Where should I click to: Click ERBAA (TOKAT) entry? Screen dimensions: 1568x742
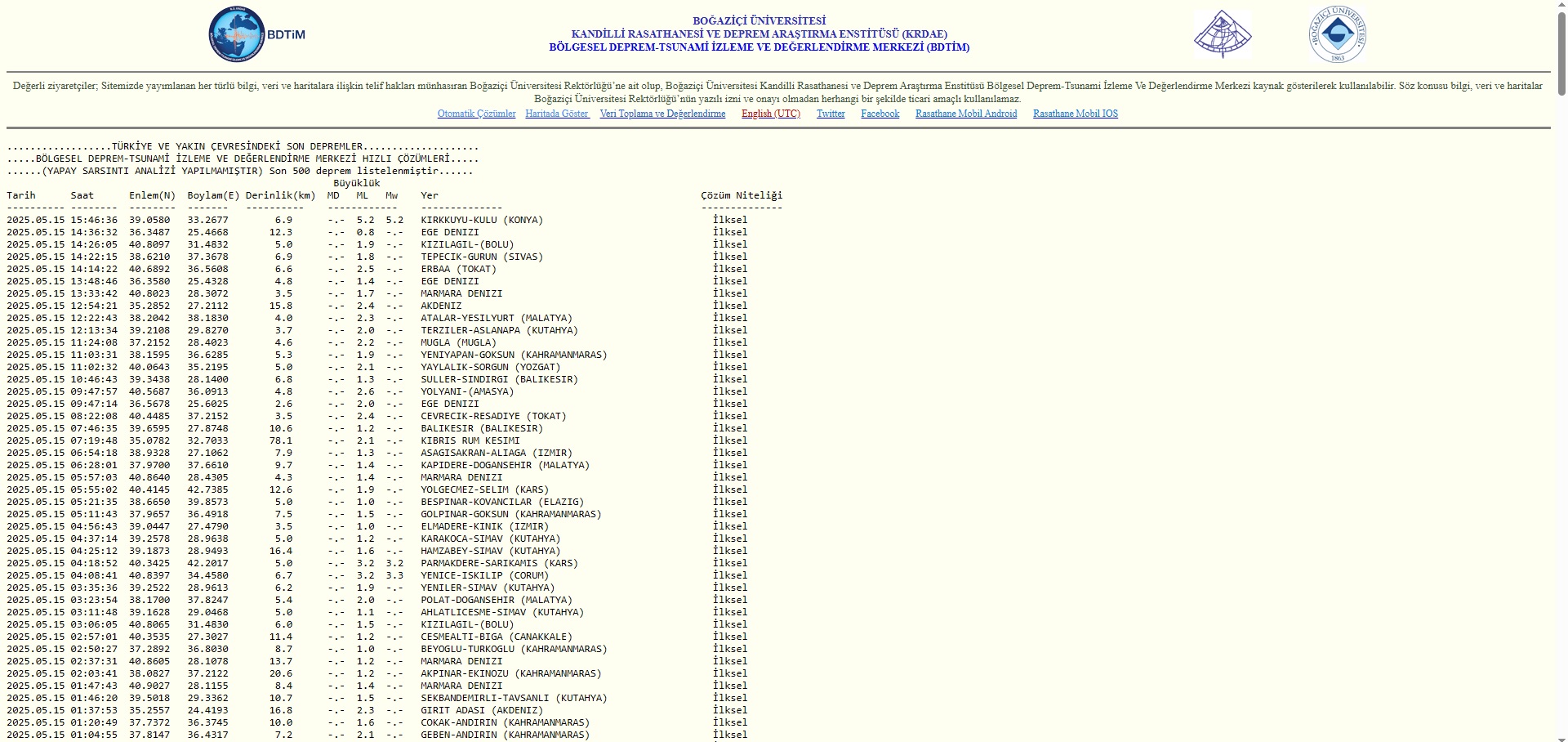pyautogui.click(x=459, y=269)
